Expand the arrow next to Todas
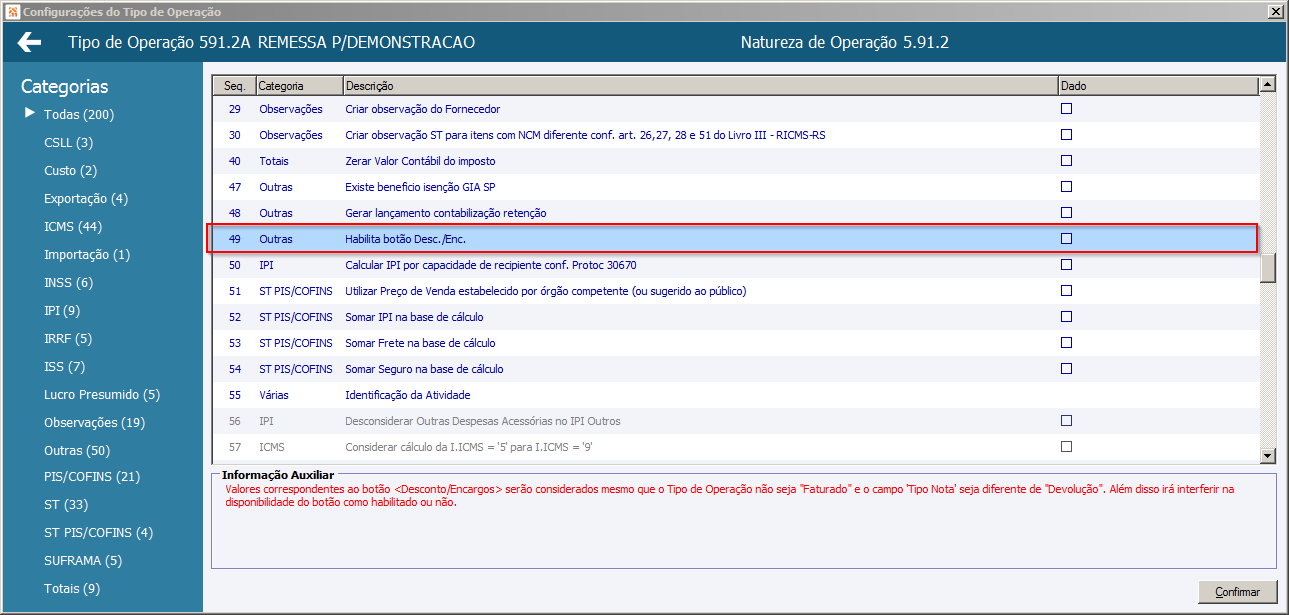The image size is (1289, 615). coord(30,113)
